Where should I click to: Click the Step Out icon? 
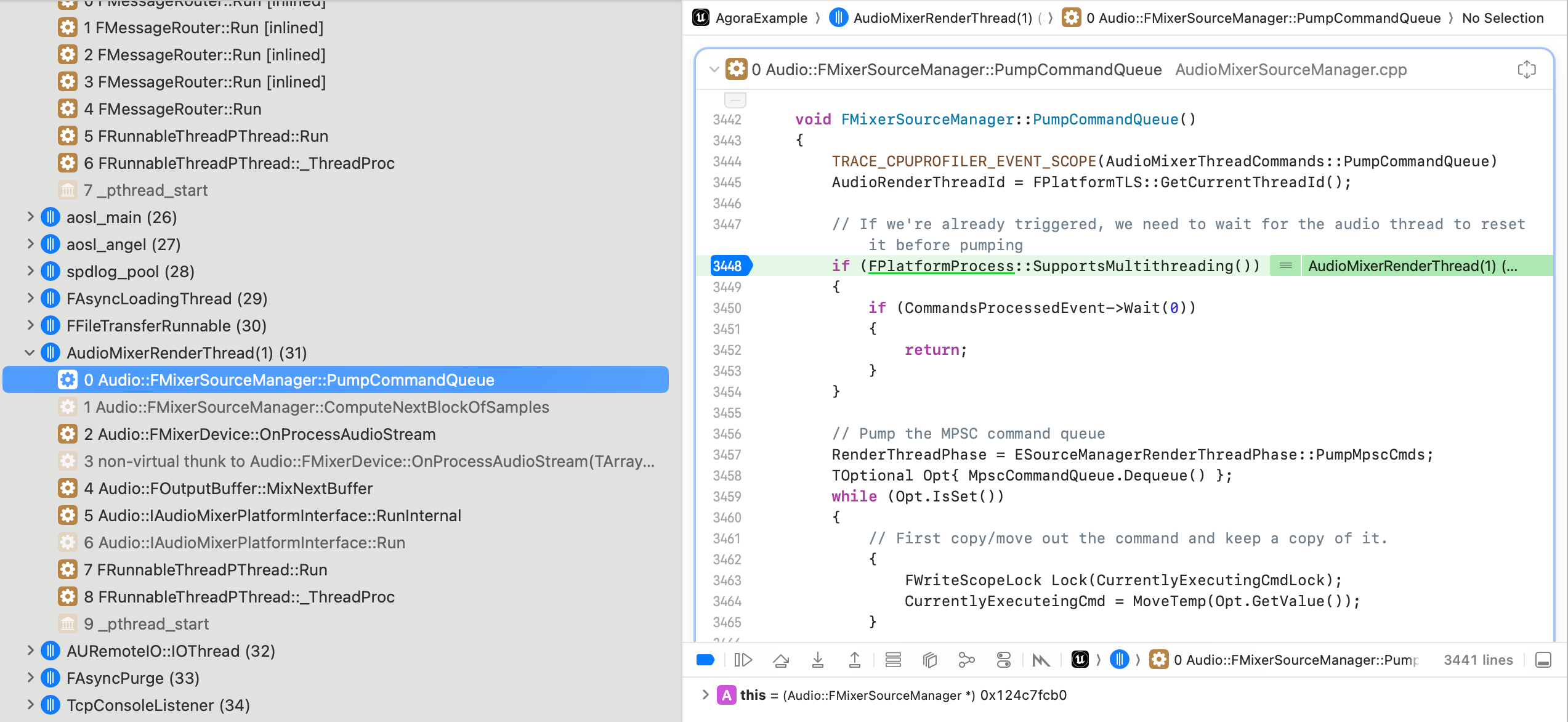[855, 660]
